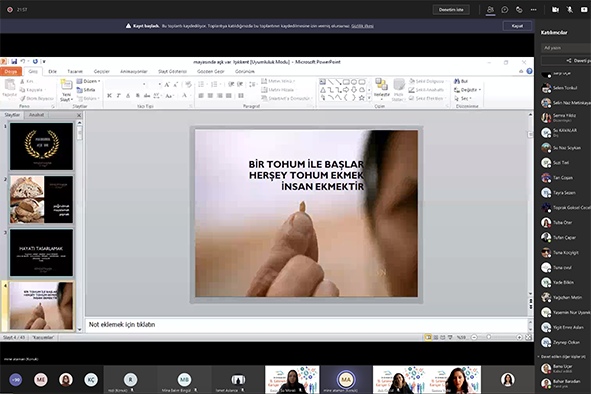The width and height of the screenshot is (591, 394).
Task: Toggle Italic (T) formatting
Action: pos(119,96)
